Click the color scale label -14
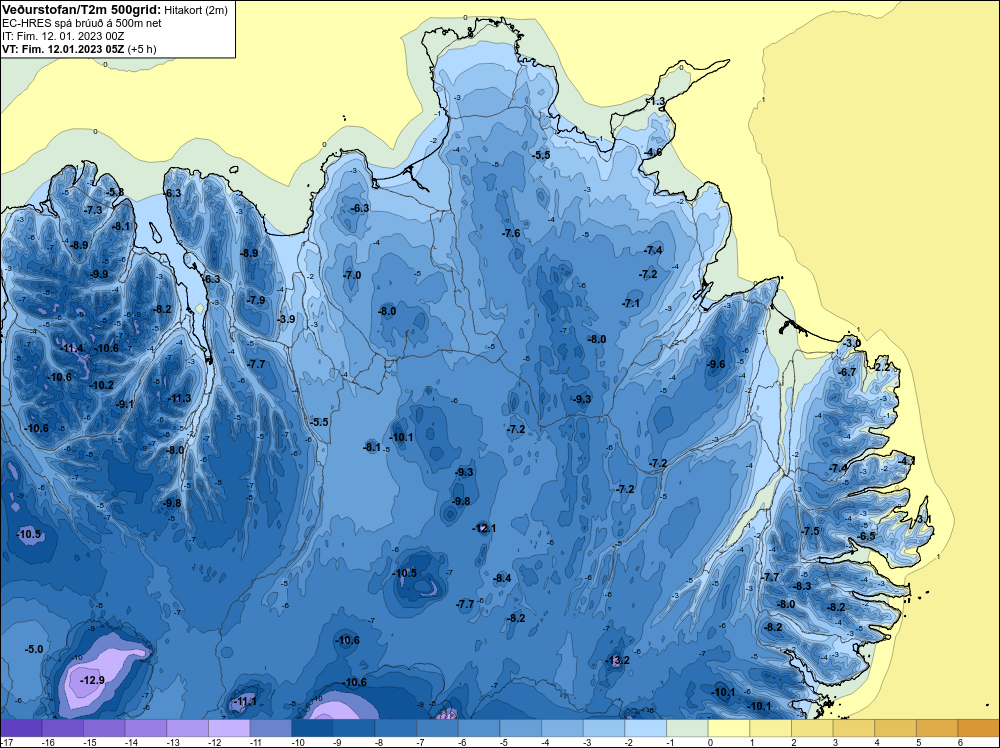Image resolution: width=1000 pixels, height=748 pixels. pos(130,742)
